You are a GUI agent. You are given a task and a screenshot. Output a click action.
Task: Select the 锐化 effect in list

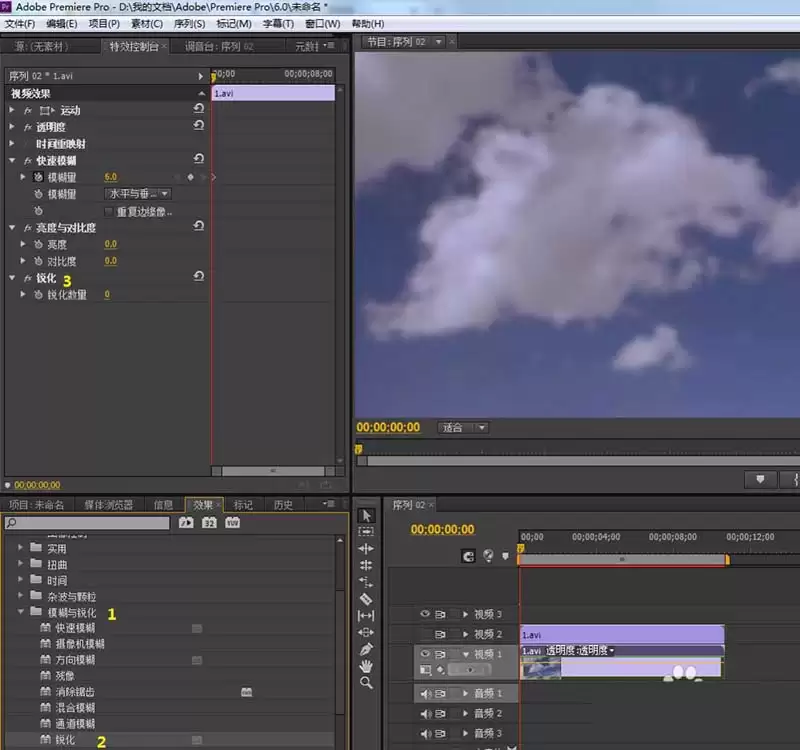[x=65, y=740]
